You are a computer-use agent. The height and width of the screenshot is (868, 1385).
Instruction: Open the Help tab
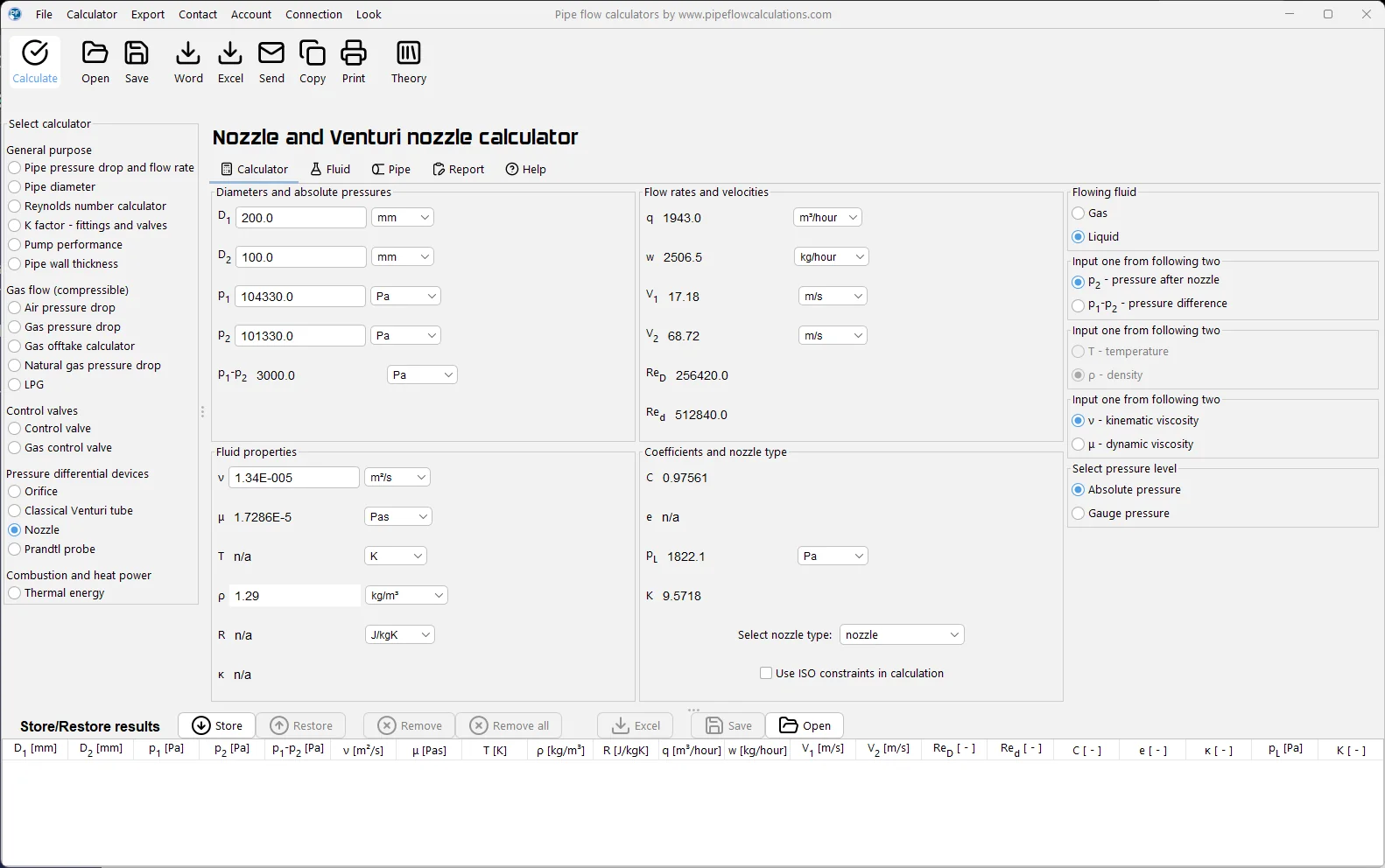click(x=525, y=169)
